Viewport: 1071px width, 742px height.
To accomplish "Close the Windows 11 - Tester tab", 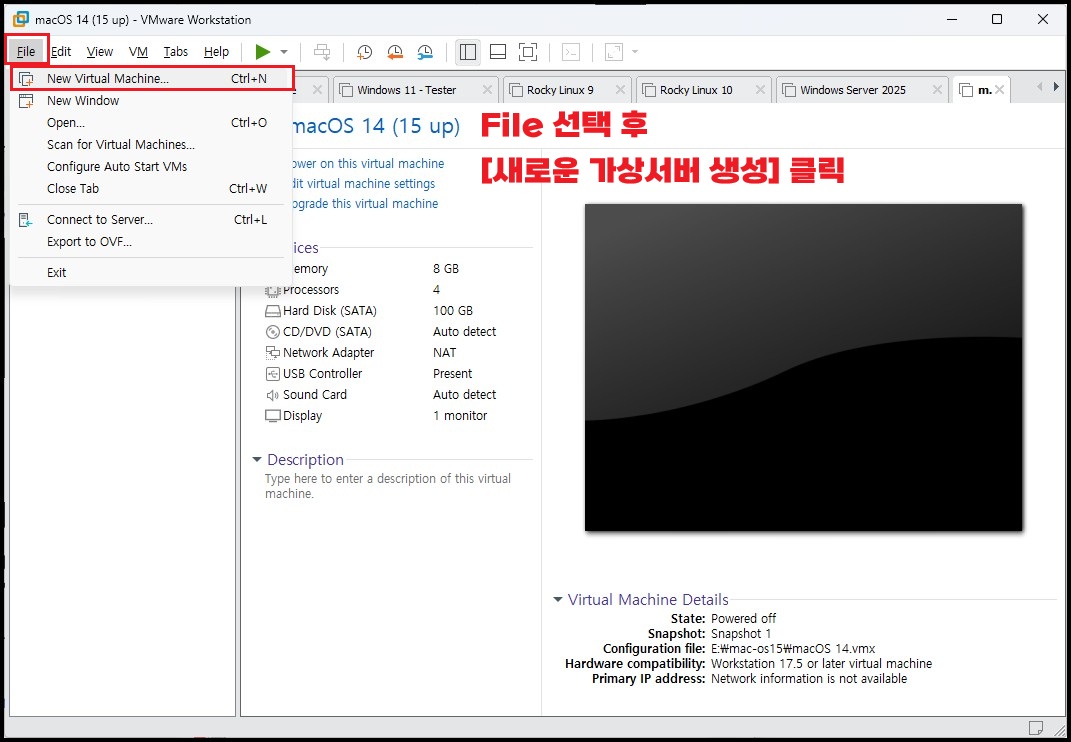I will [487, 90].
